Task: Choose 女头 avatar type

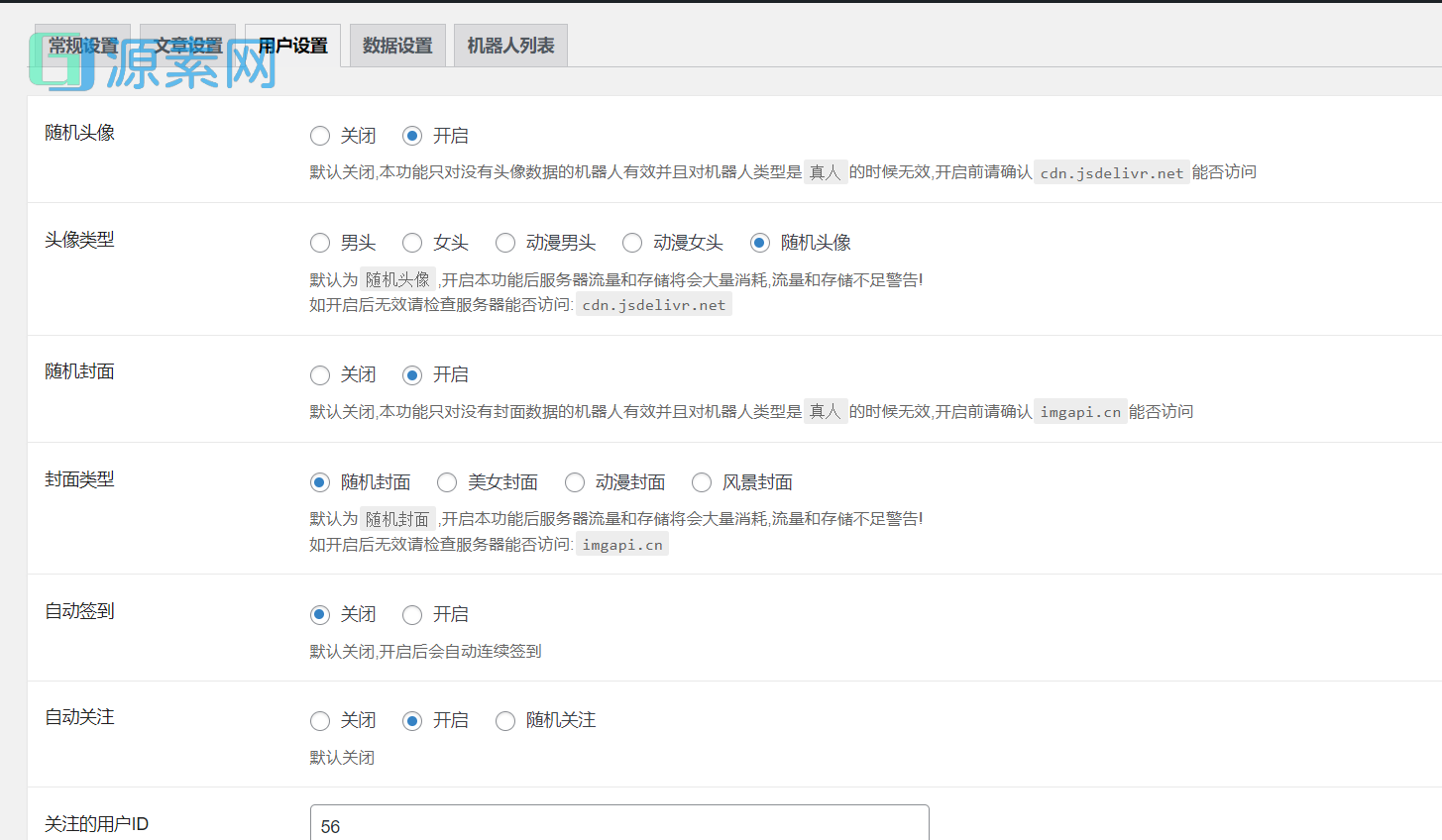Action: 412,243
